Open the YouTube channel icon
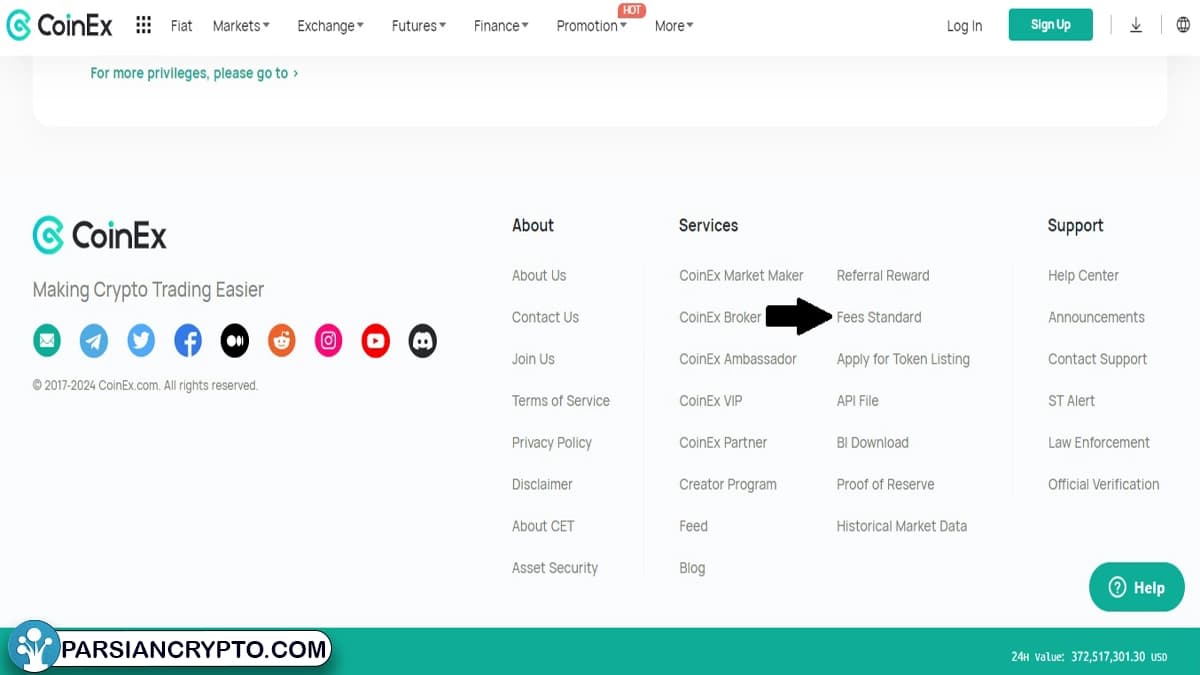The image size is (1200, 675). click(x=376, y=341)
